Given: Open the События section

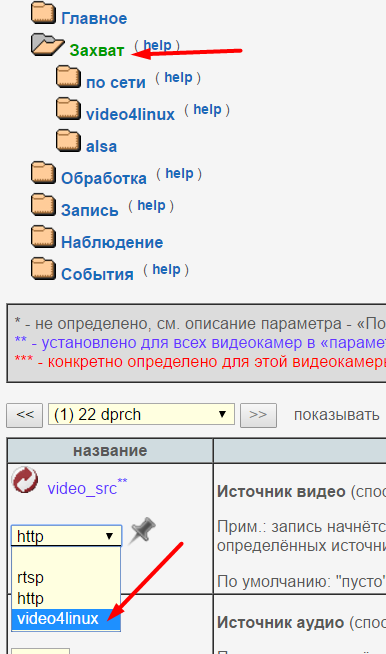Looking at the screenshot, I should tap(97, 274).
